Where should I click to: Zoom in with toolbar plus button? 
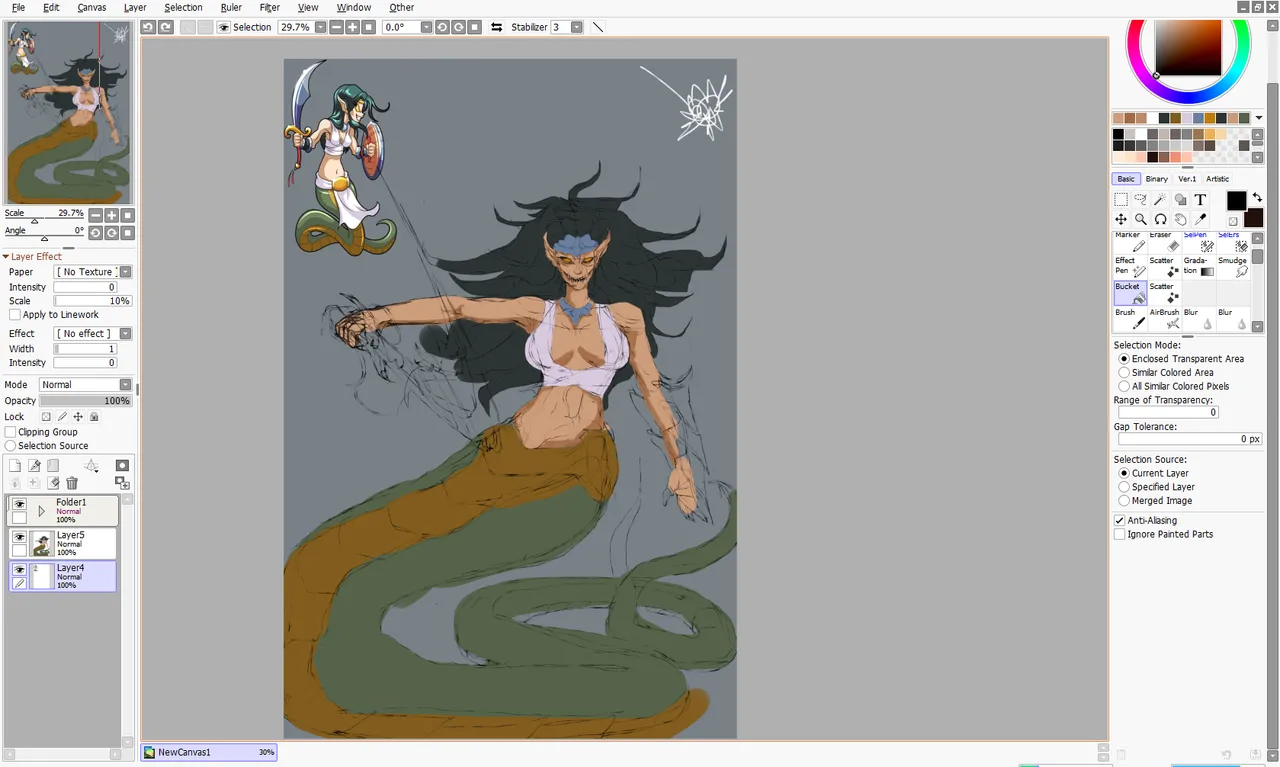[x=352, y=27]
